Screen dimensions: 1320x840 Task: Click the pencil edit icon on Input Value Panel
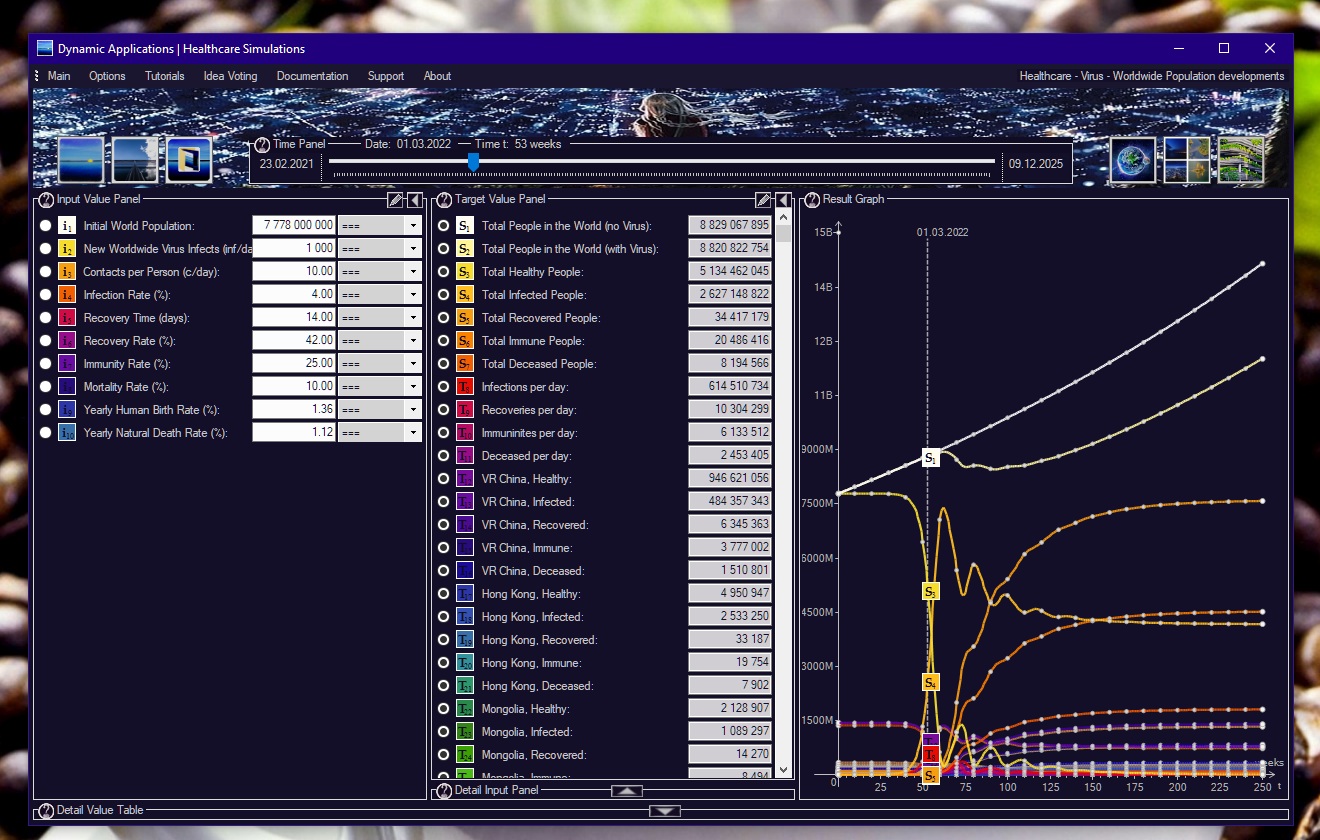point(395,199)
